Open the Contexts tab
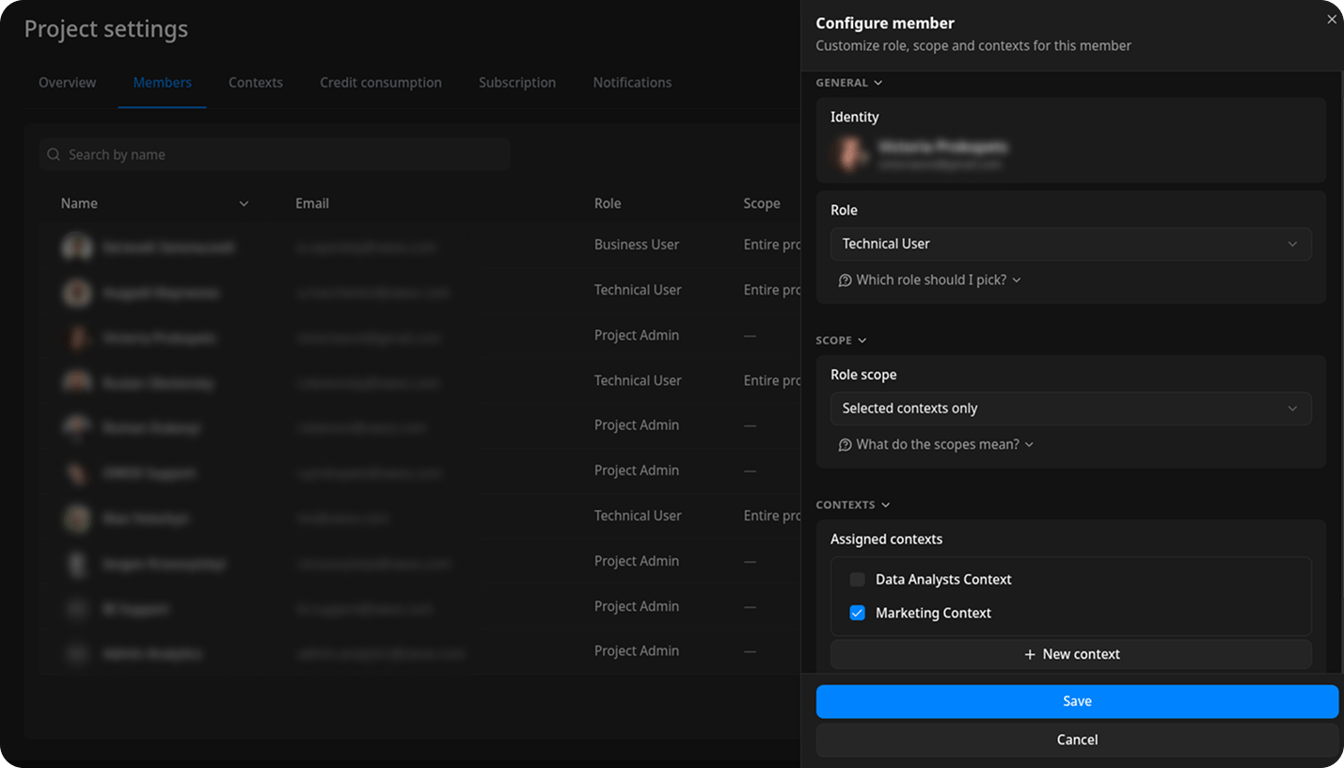The image size is (1344, 768). [x=256, y=83]
